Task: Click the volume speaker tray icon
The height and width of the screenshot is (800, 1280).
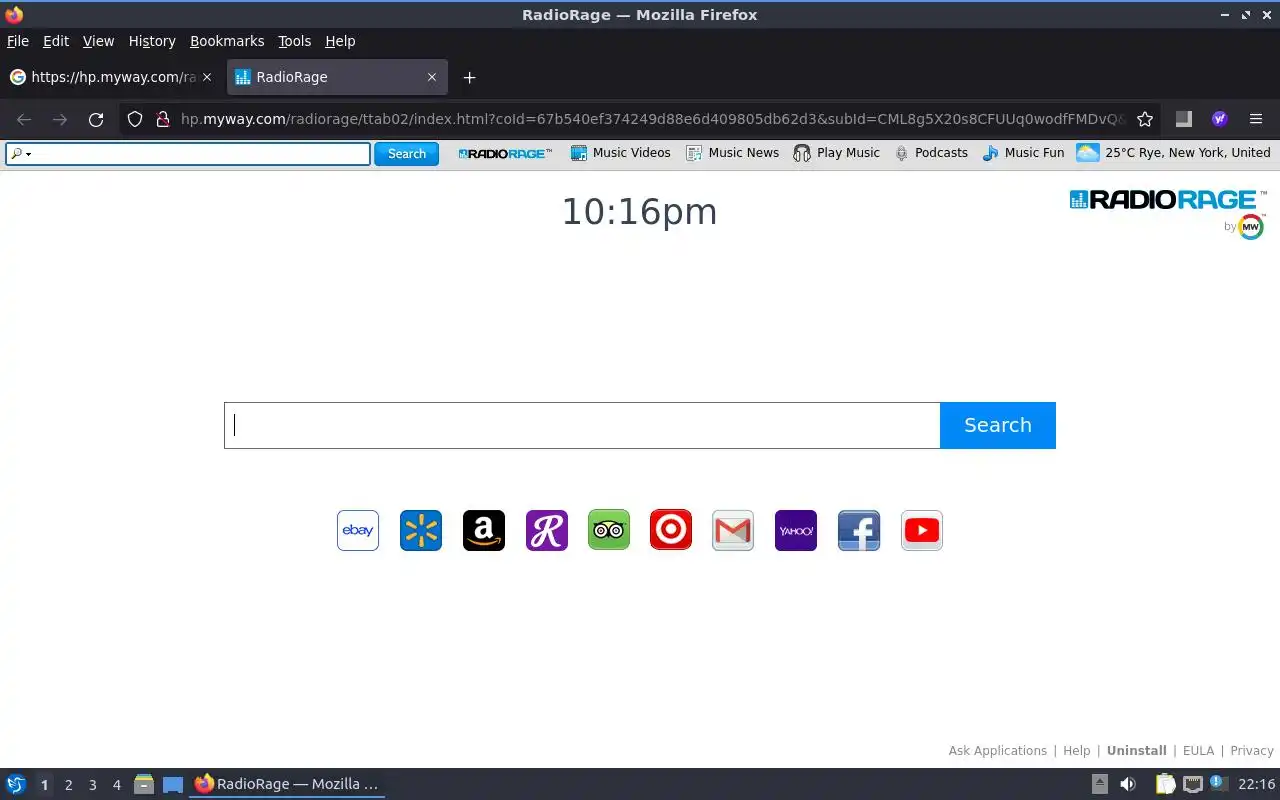Action: (1128, 784)
